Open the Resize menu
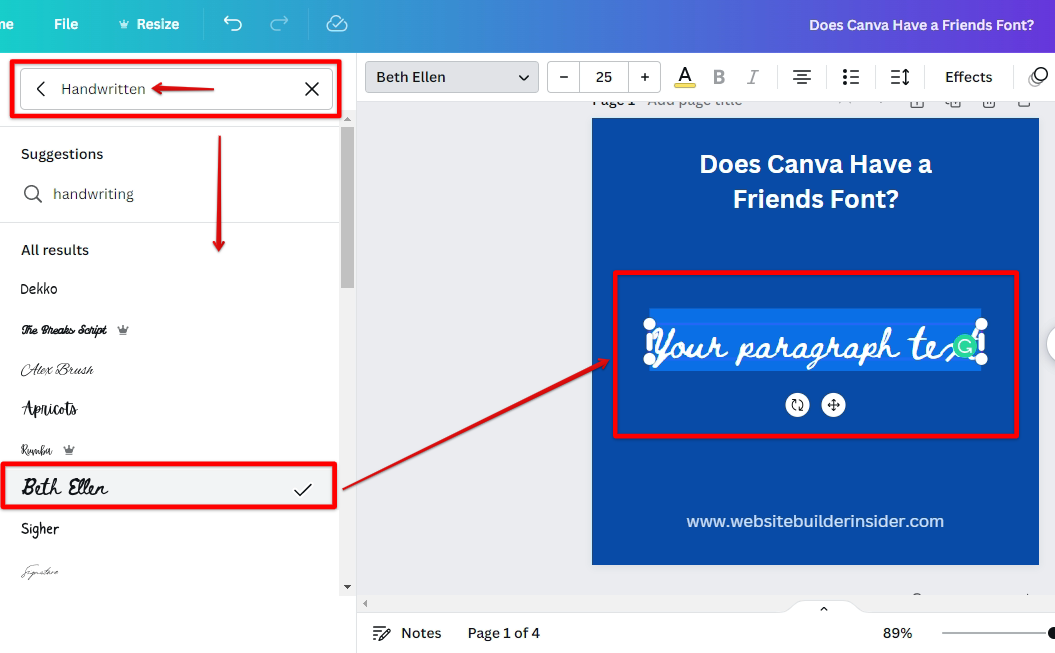 [x=149, y=24]
